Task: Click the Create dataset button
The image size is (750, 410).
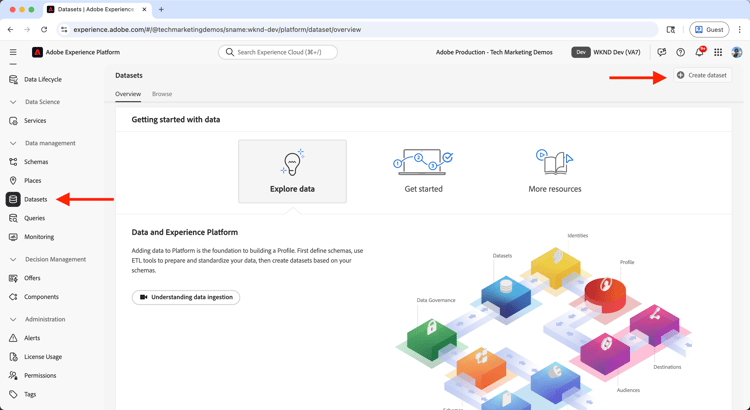Action: click(x=702, y=75)
